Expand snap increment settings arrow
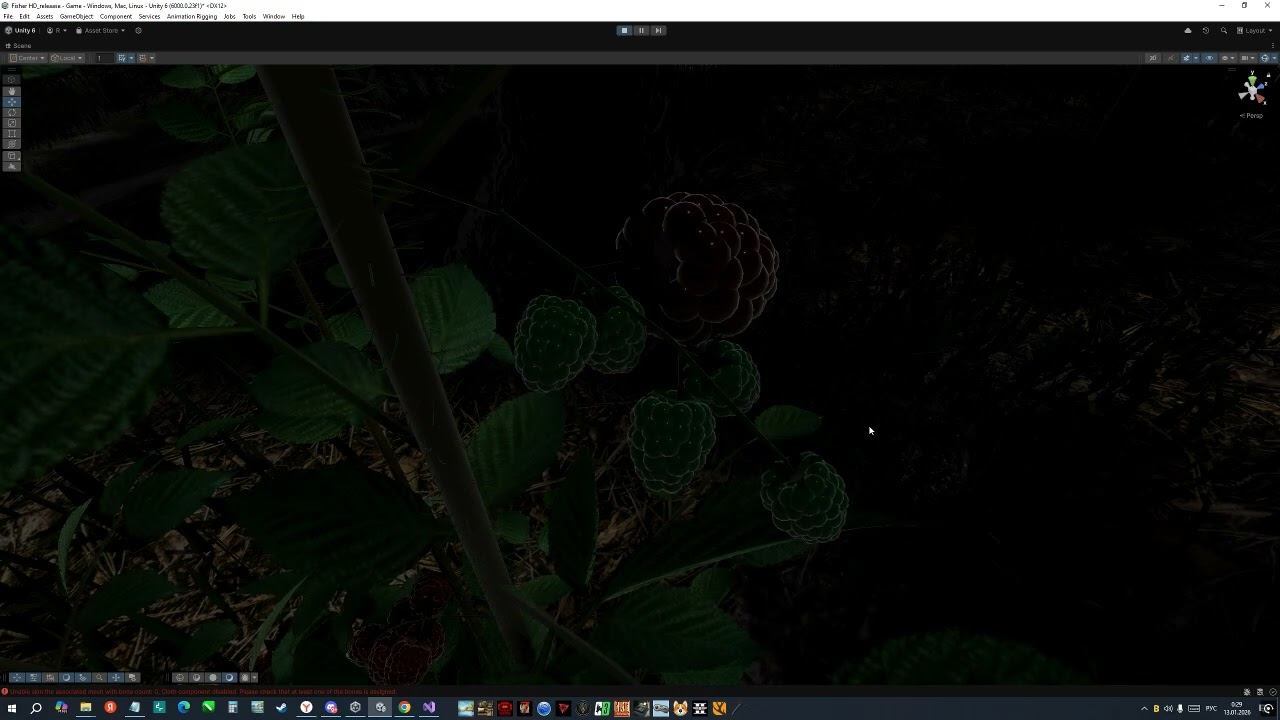 (152, 58)
